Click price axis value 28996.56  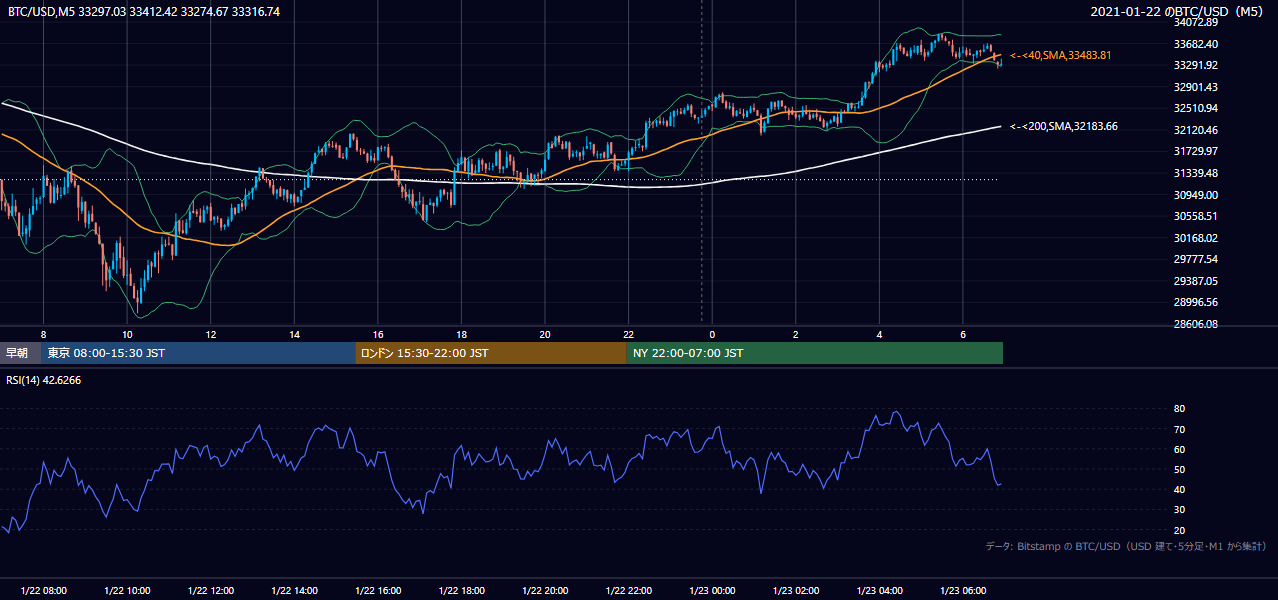click(x=1196, y=302)
